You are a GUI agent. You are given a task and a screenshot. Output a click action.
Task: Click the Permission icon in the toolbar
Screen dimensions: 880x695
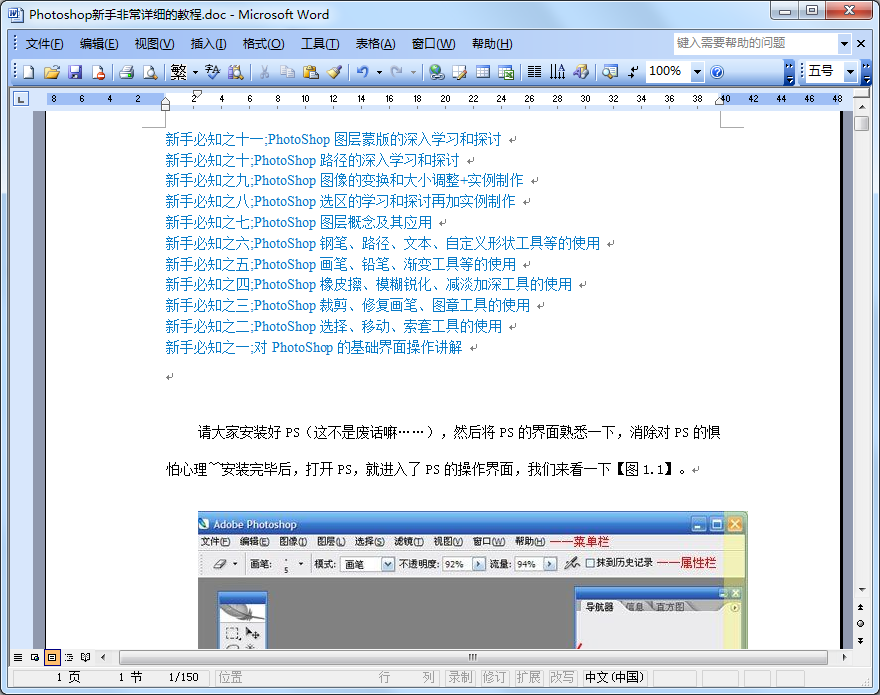(x=98, y=72)
